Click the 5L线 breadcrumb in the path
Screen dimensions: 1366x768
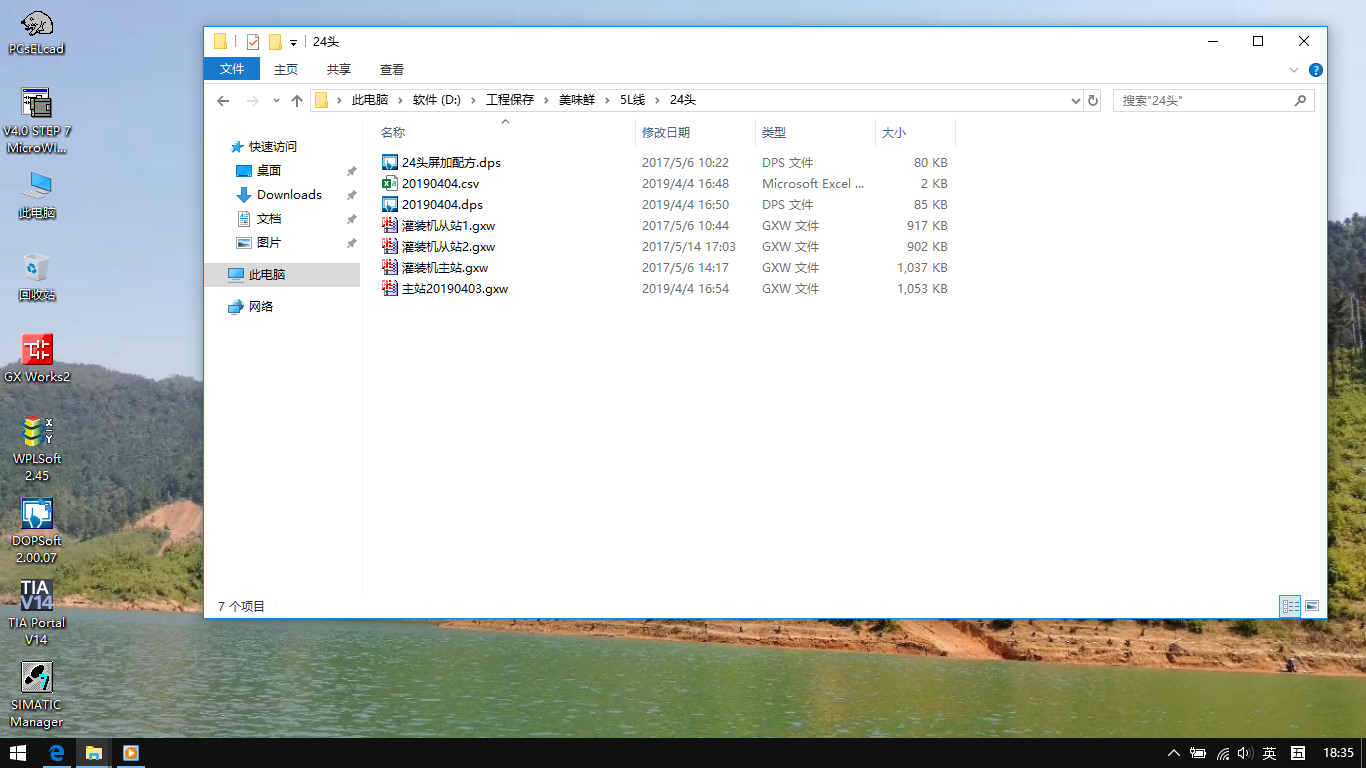point(632,100)
